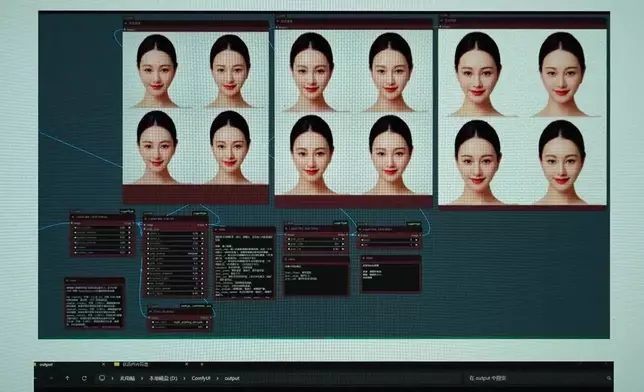Select lower-right portrait in left preview node
The image size is (644, 392).
(x=231, y=147)
